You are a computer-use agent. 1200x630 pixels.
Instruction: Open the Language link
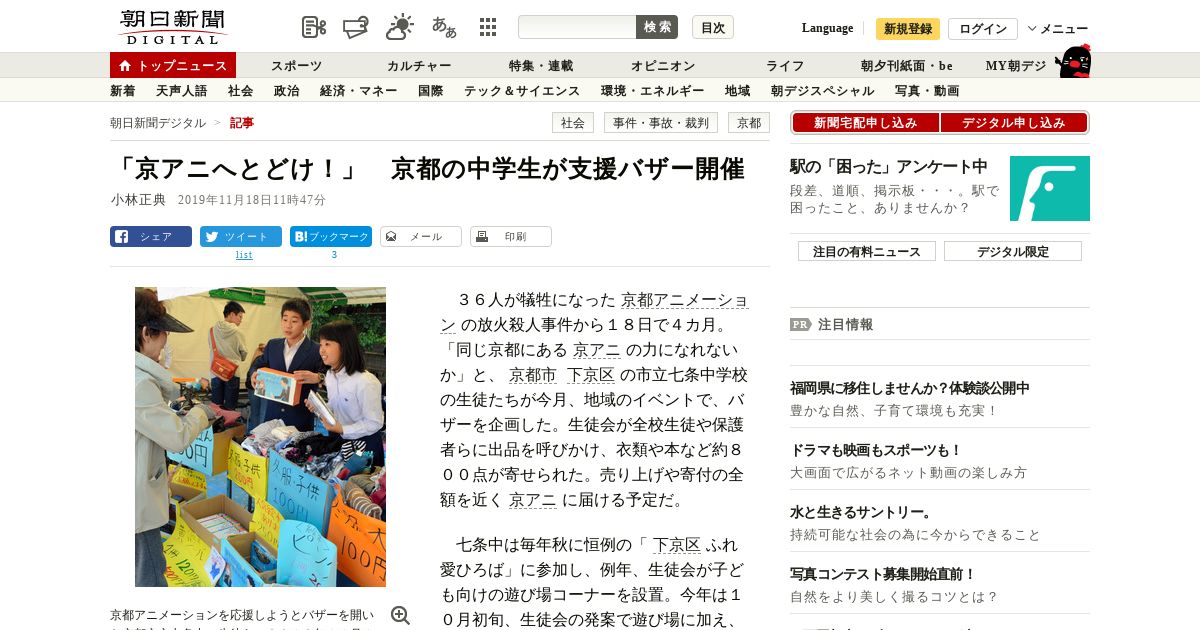(827, 28)
